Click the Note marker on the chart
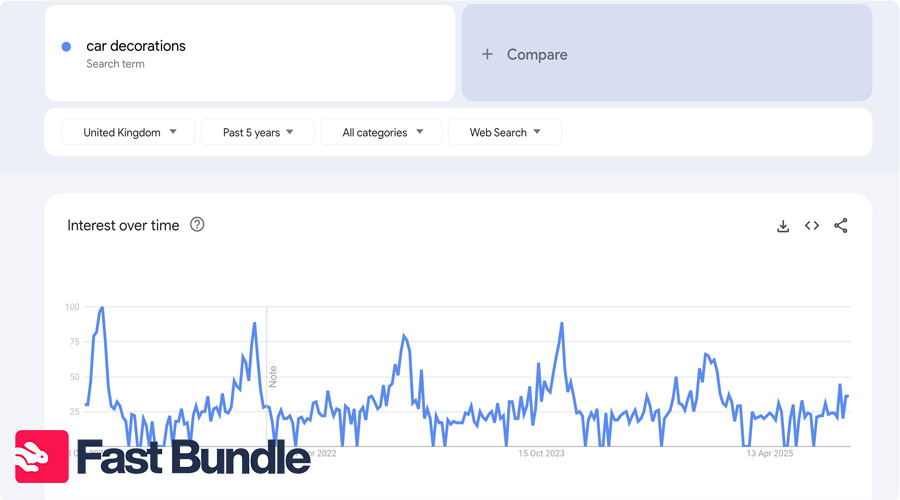The height and width of the screenshot is (500, 900). click(273, 376)
